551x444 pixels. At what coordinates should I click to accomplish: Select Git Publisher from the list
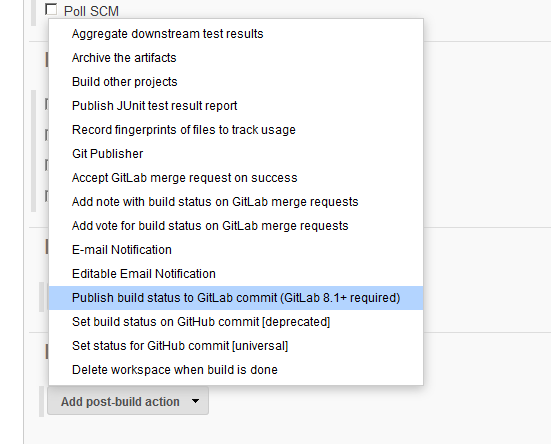point(236,154)
